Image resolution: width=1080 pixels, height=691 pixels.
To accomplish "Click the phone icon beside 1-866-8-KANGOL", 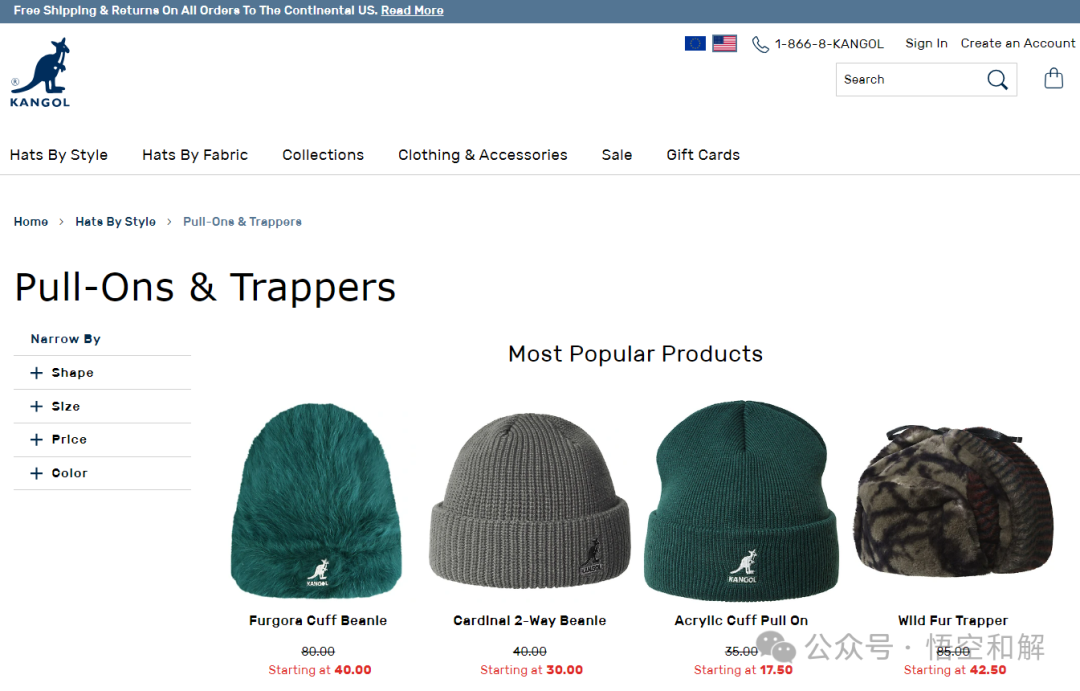I will coord(760,44).
